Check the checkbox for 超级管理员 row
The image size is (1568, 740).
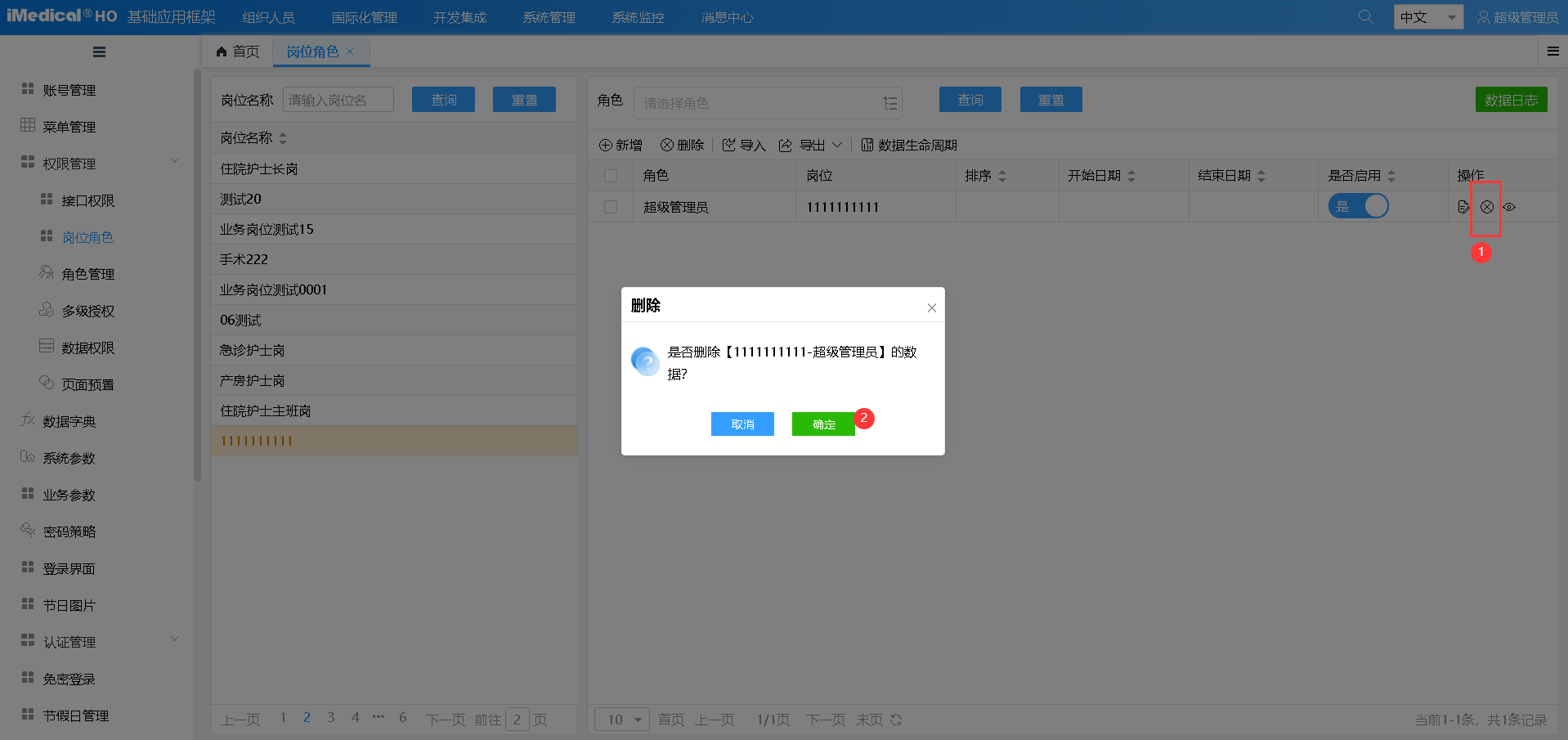611,207
